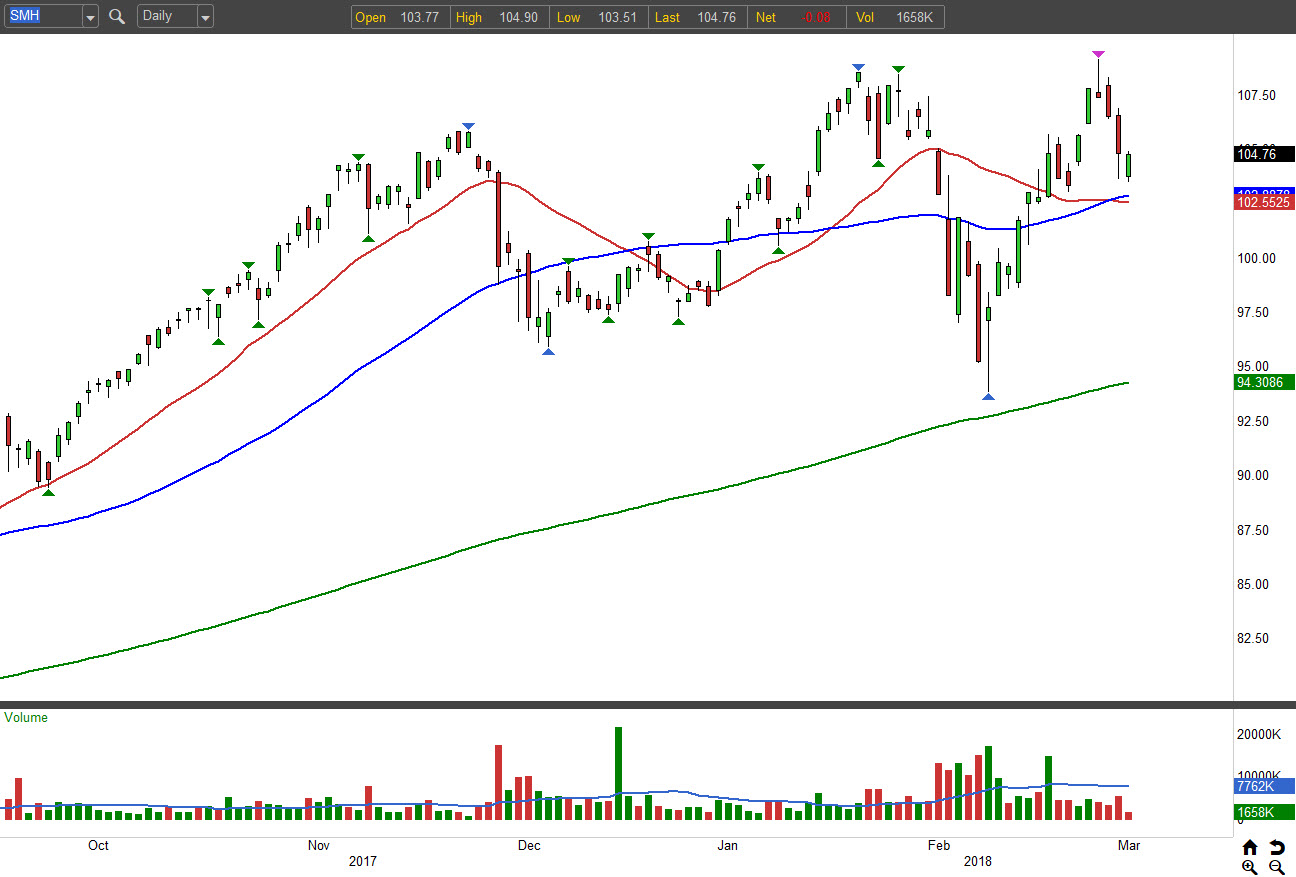Image resolution: width=1296 pixels, height=877 pixels.
Task: Click the Mar date axis label
Action: click(1128, 845)
